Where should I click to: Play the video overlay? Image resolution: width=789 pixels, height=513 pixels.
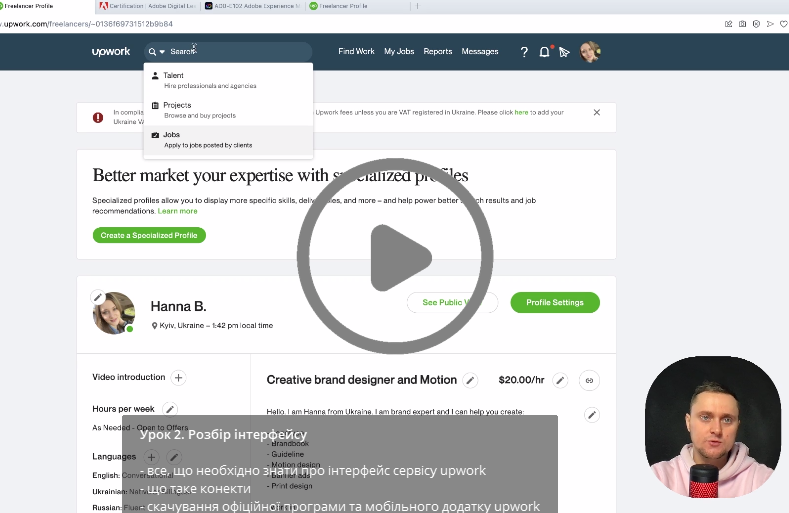395,256
